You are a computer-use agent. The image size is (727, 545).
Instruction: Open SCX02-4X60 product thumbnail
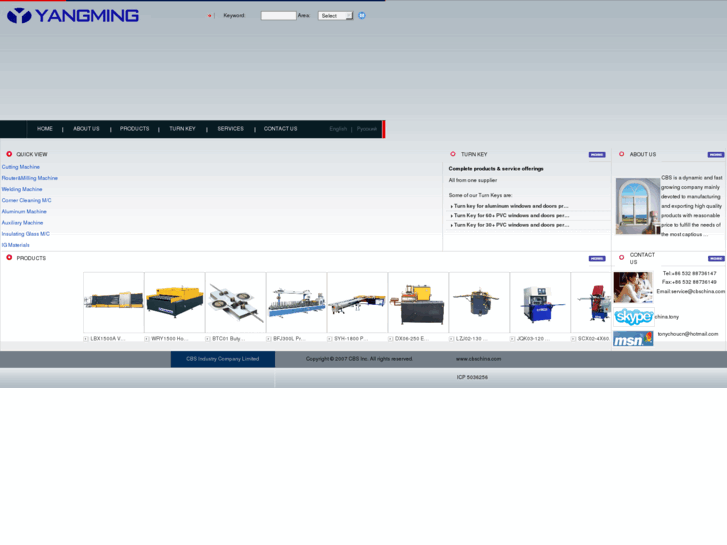click(591, 302)
